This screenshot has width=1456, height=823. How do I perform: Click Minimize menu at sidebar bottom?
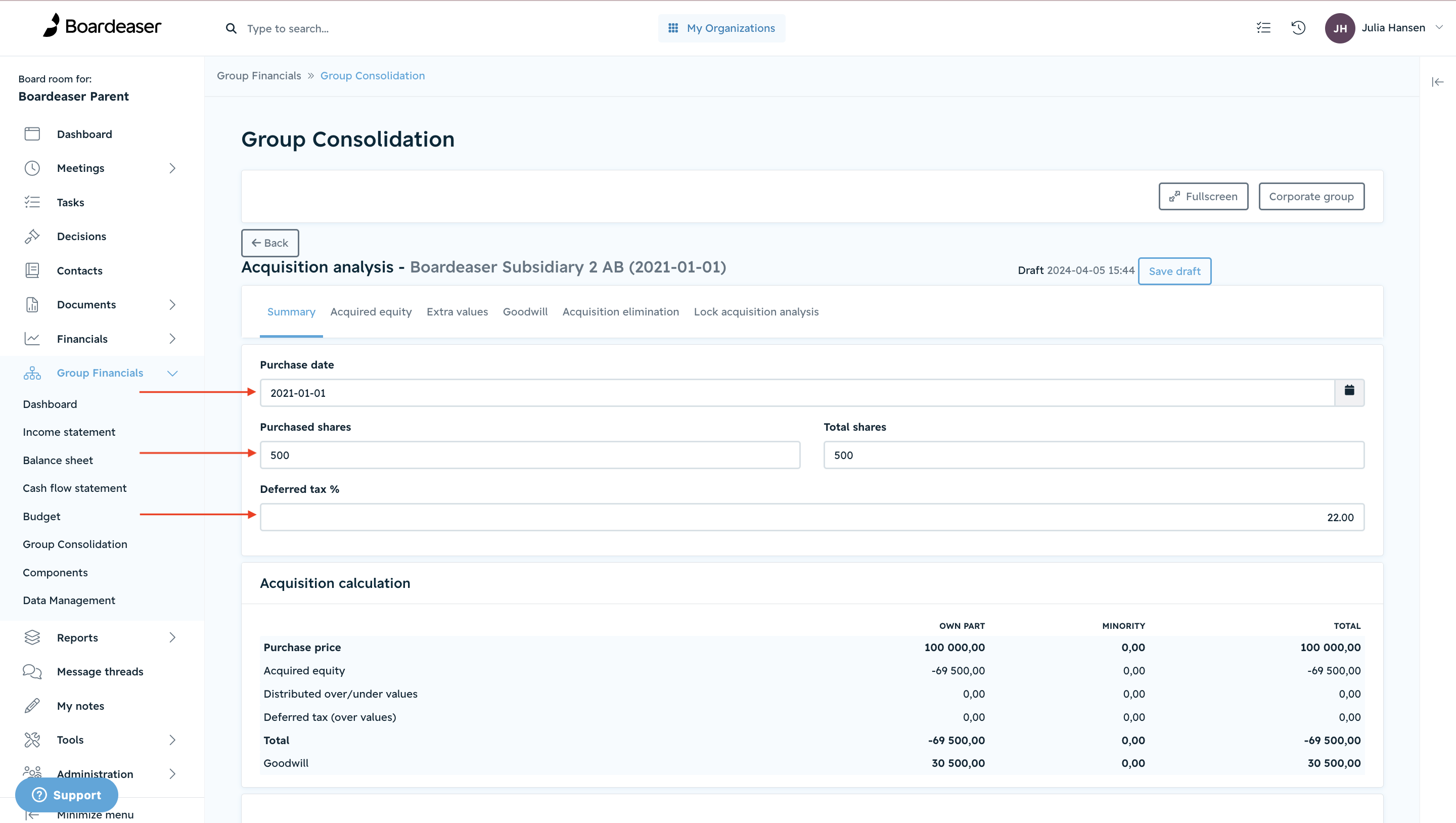(95, 814)
